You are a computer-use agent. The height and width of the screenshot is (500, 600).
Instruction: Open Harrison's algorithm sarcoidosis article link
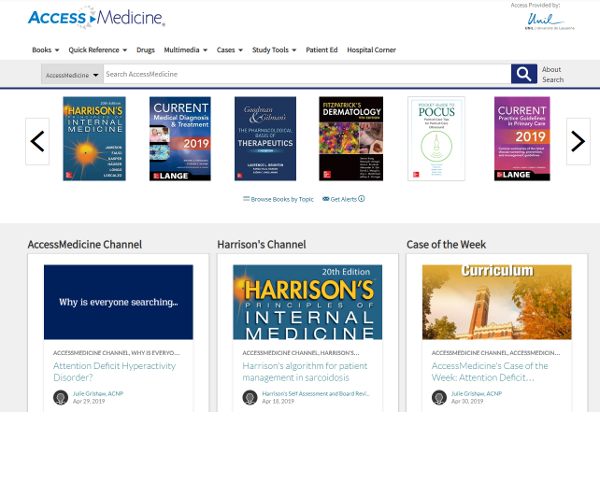coord(305,371)
